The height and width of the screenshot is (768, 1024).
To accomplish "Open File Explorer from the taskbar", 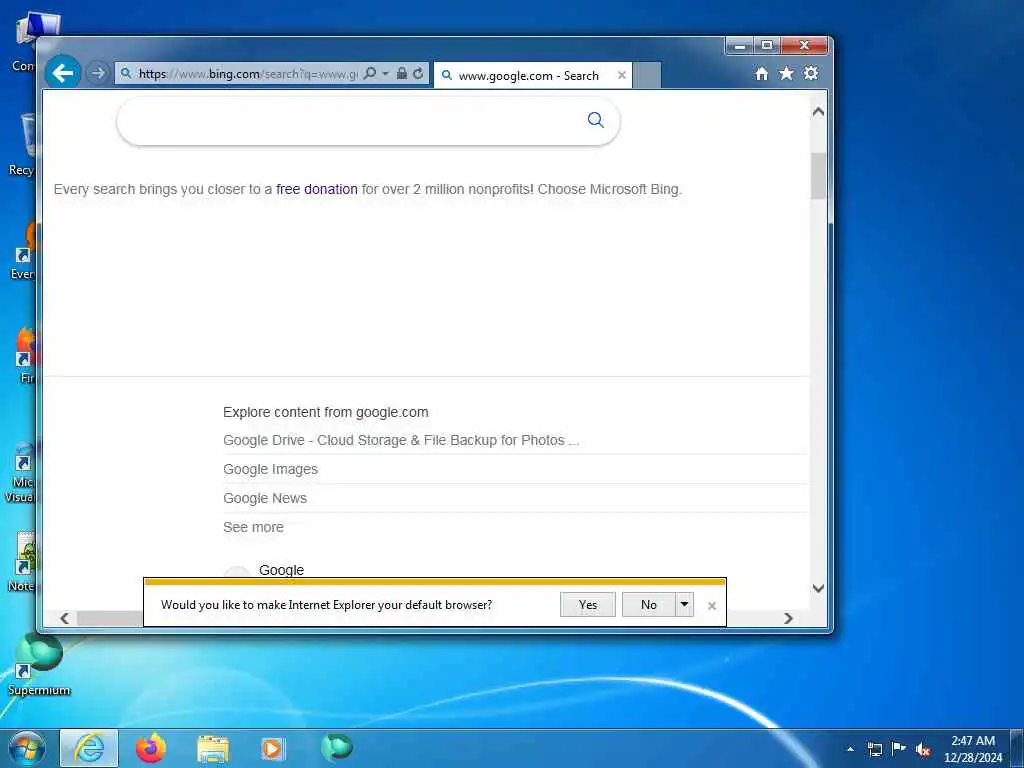I will coord(212,748).
